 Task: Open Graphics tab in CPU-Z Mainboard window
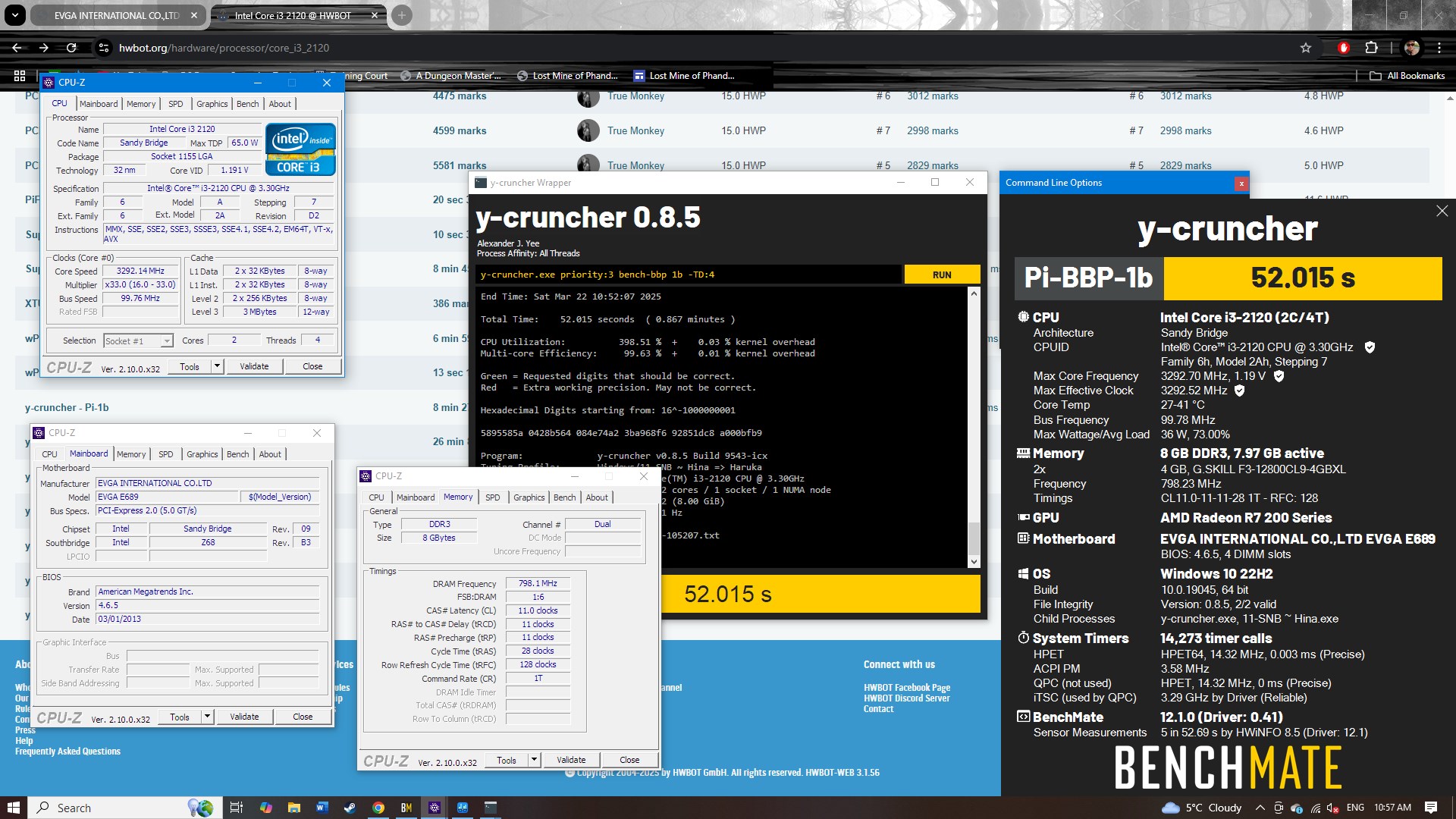(202, 454)
